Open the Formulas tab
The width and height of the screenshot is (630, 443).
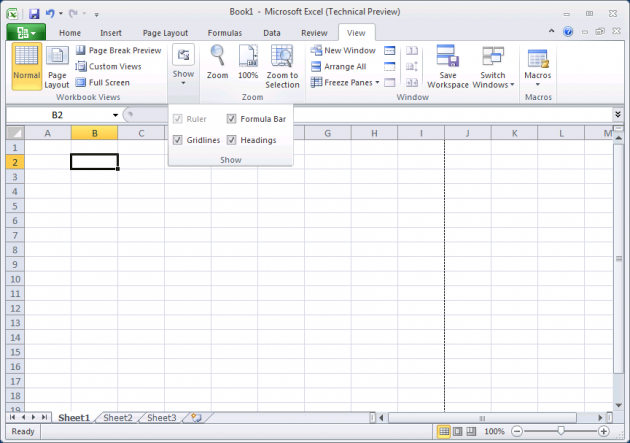click(x=225, y=33)
